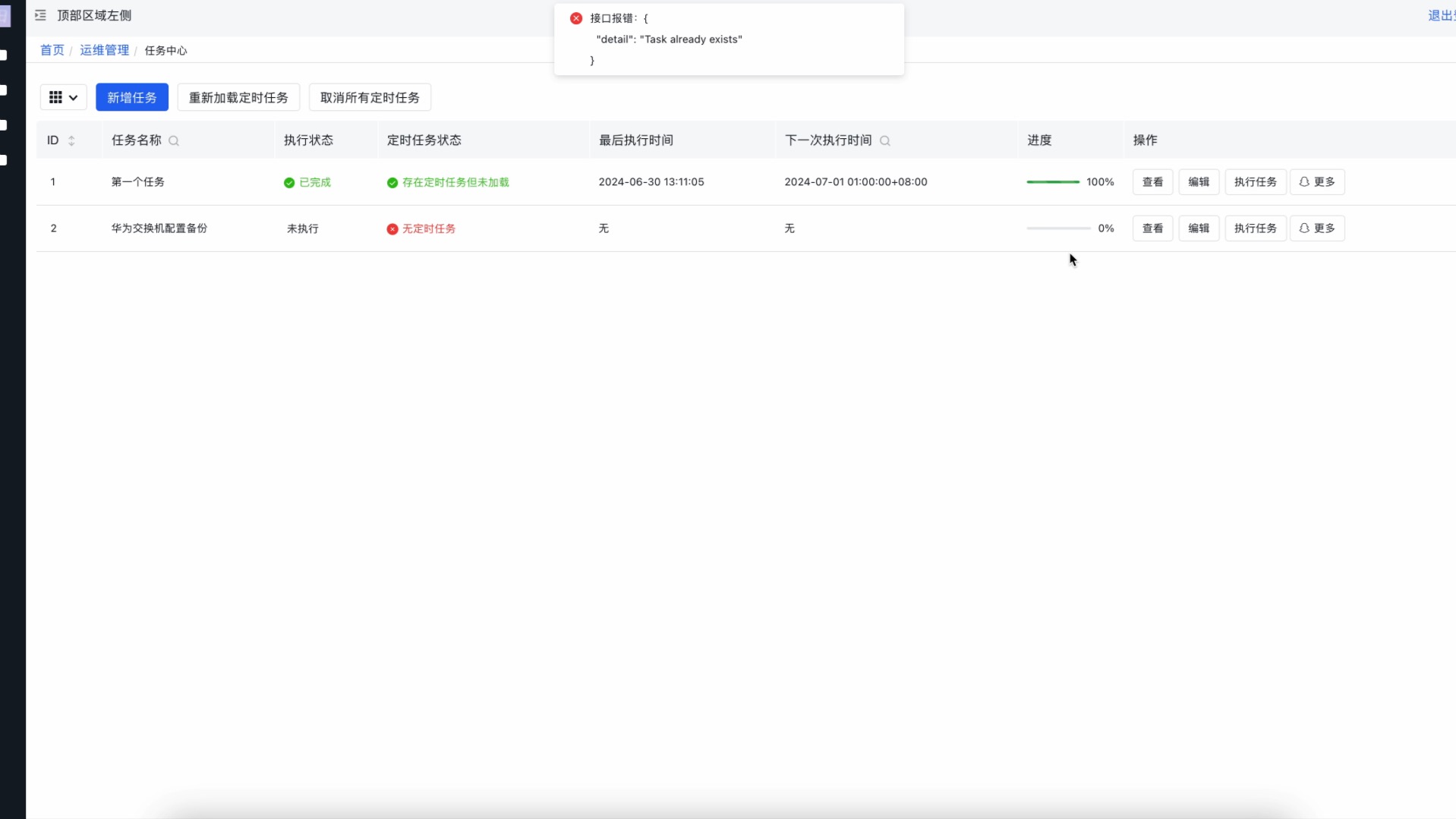The height and width of the screenshot is (819, 1456).
Task: Click ID cell 2 in second row
Action: pyautogui.click(x=53, y=228)
